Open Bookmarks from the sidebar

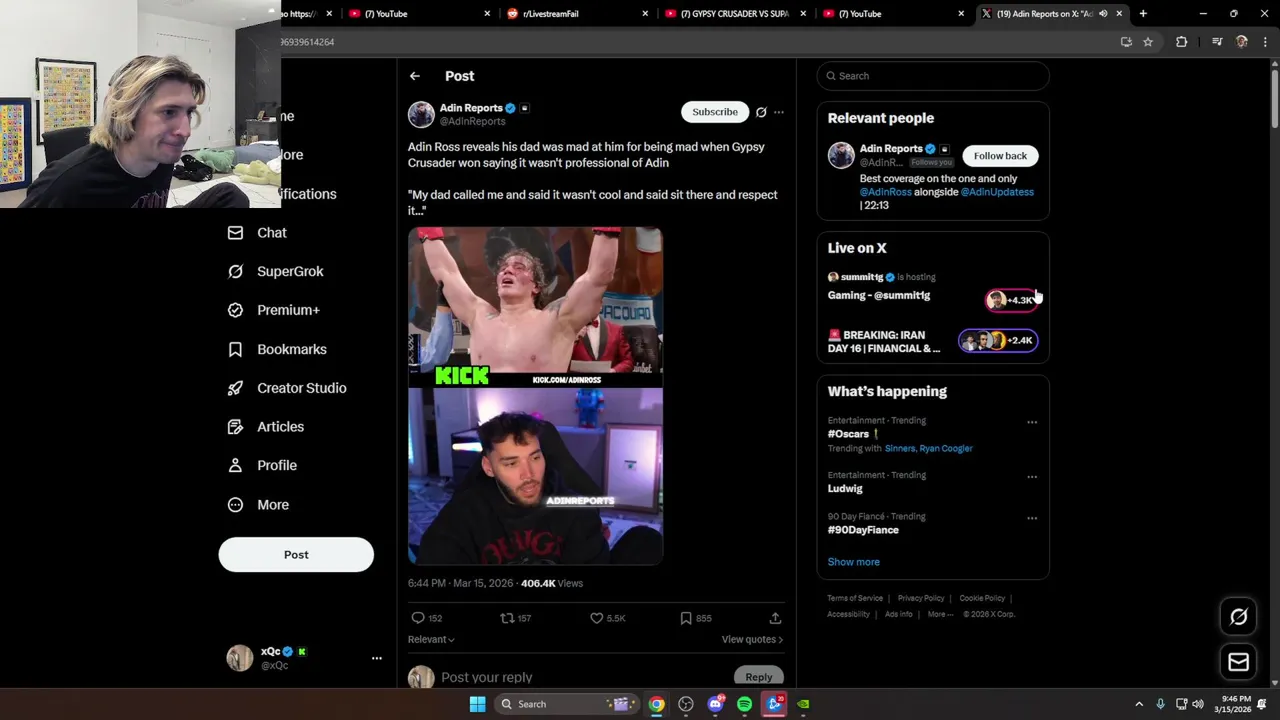pos(277,349)
